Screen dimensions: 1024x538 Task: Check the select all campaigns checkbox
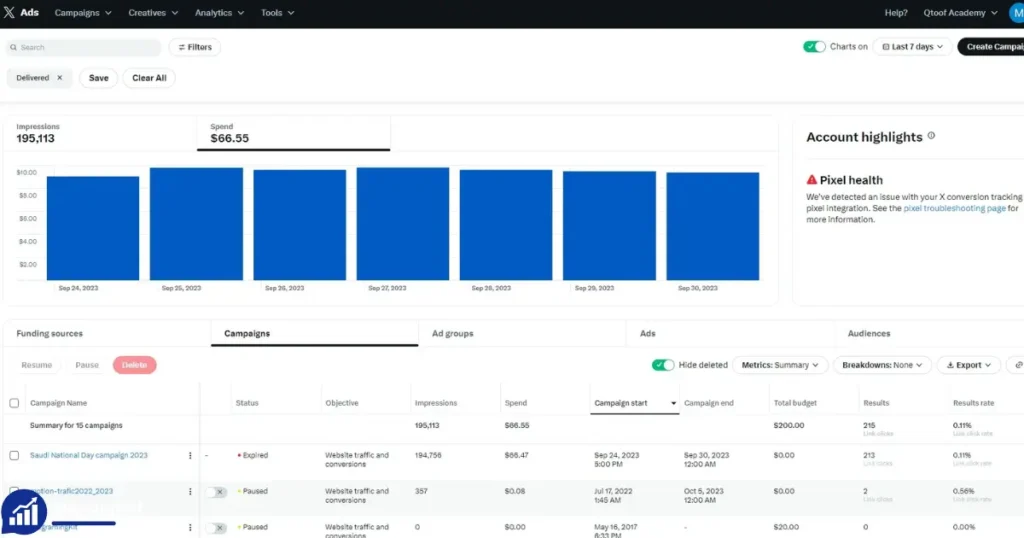[14, 403]
